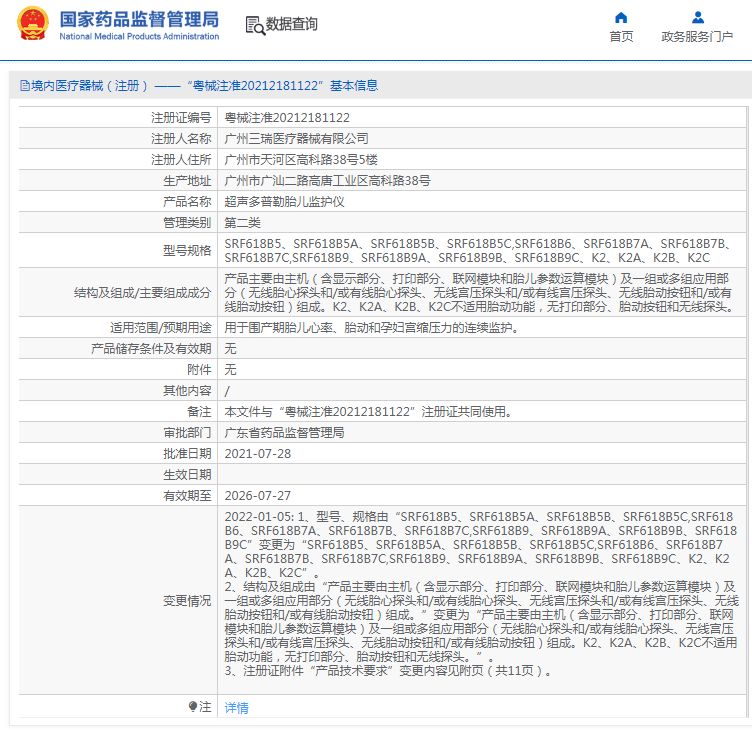The image size is (752, 737).
Task: Click the 其他内容 slash value
Action: pyautogui.click(x=227, y=391)
